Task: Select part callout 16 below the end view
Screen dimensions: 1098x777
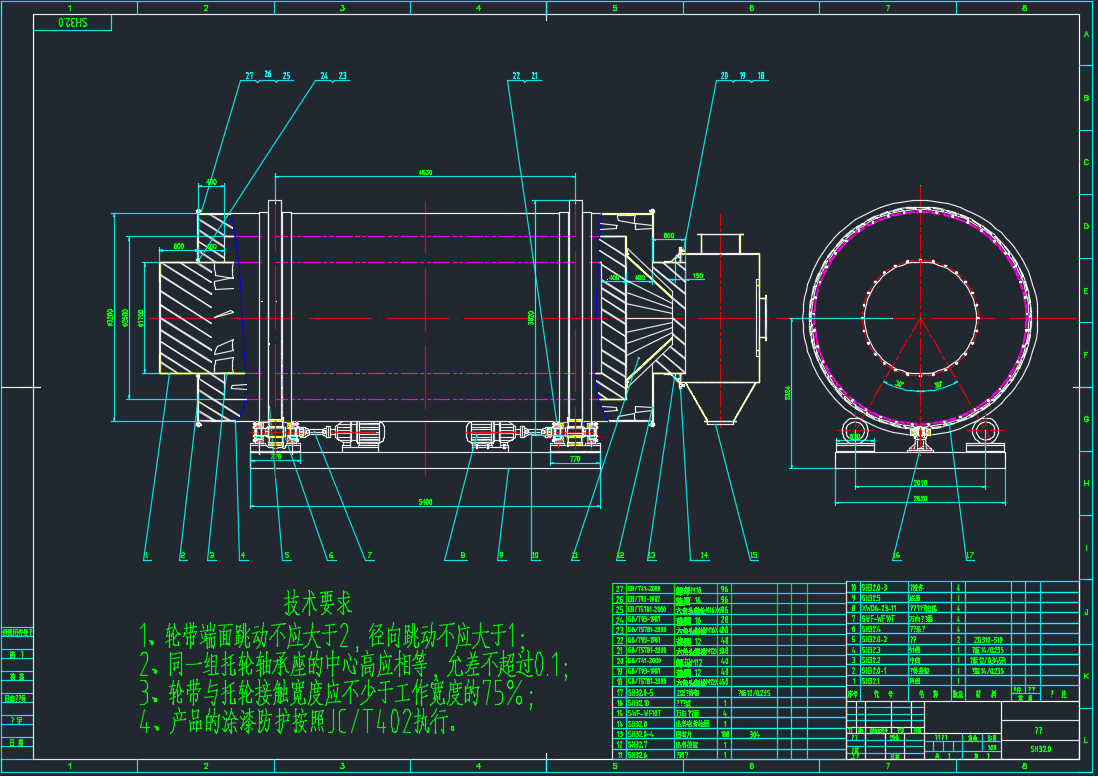Action: [896, 556]
